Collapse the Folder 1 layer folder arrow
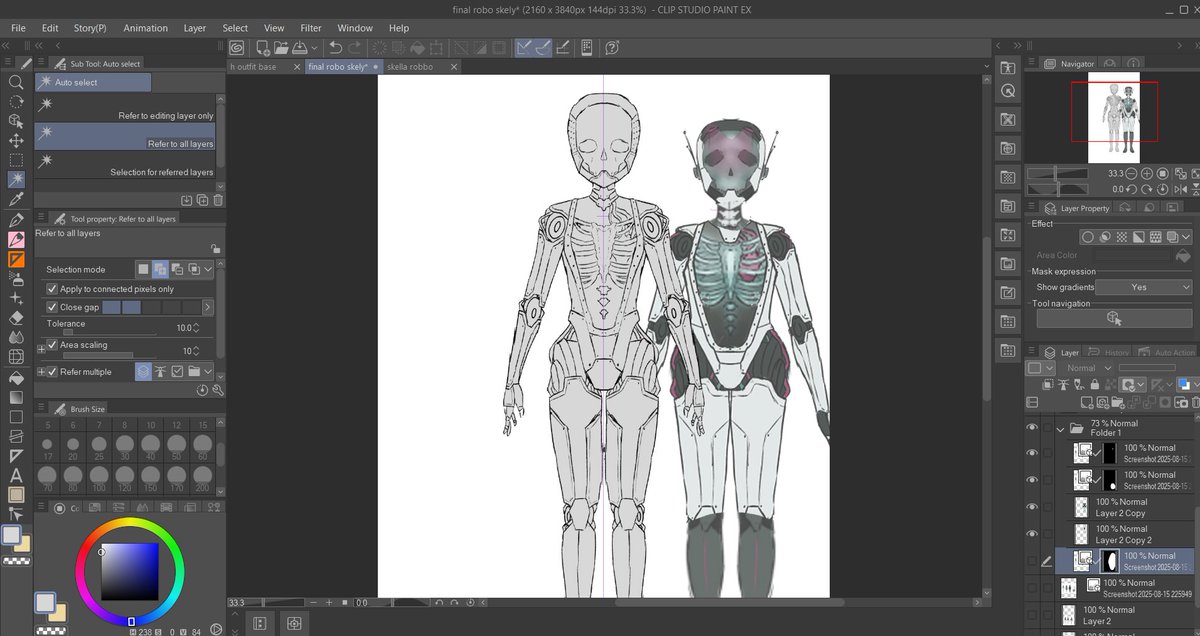 coord(1060,427)
